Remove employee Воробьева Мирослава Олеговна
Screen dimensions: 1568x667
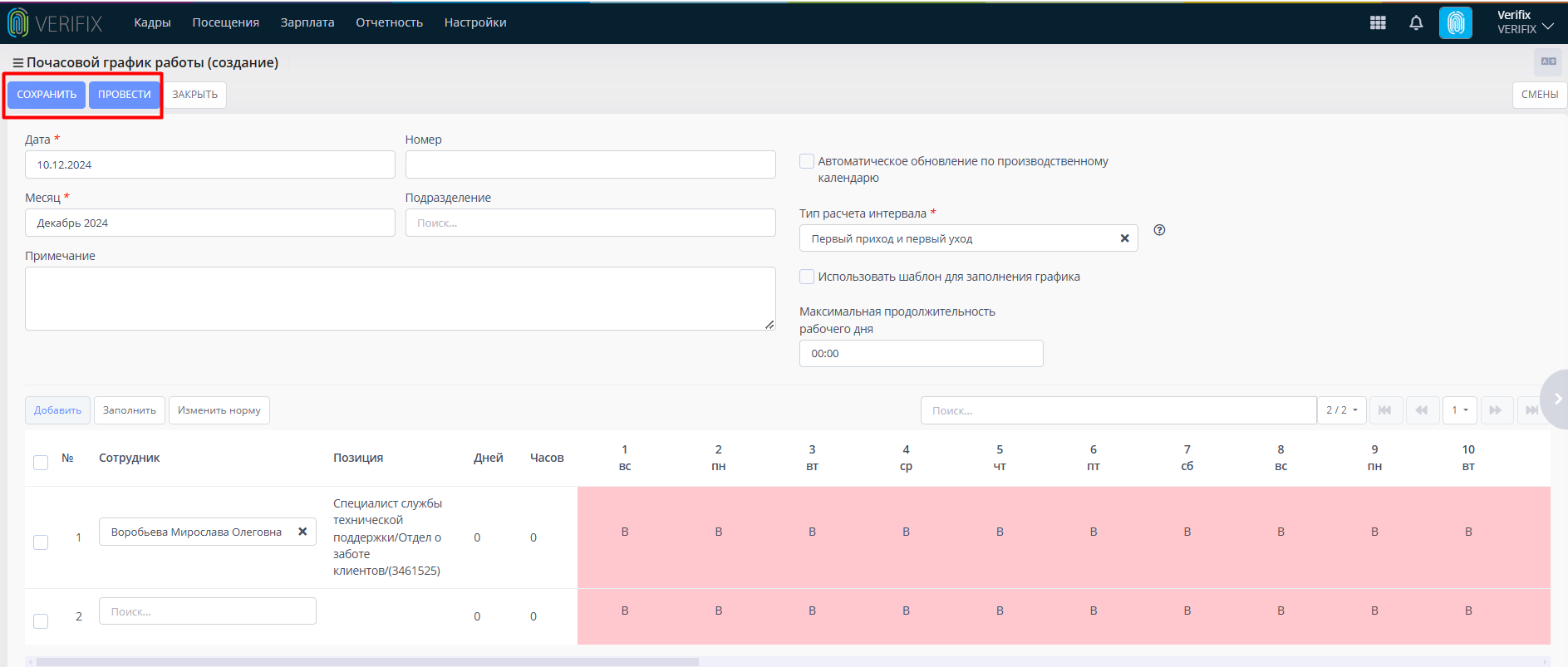click(302, 532)
